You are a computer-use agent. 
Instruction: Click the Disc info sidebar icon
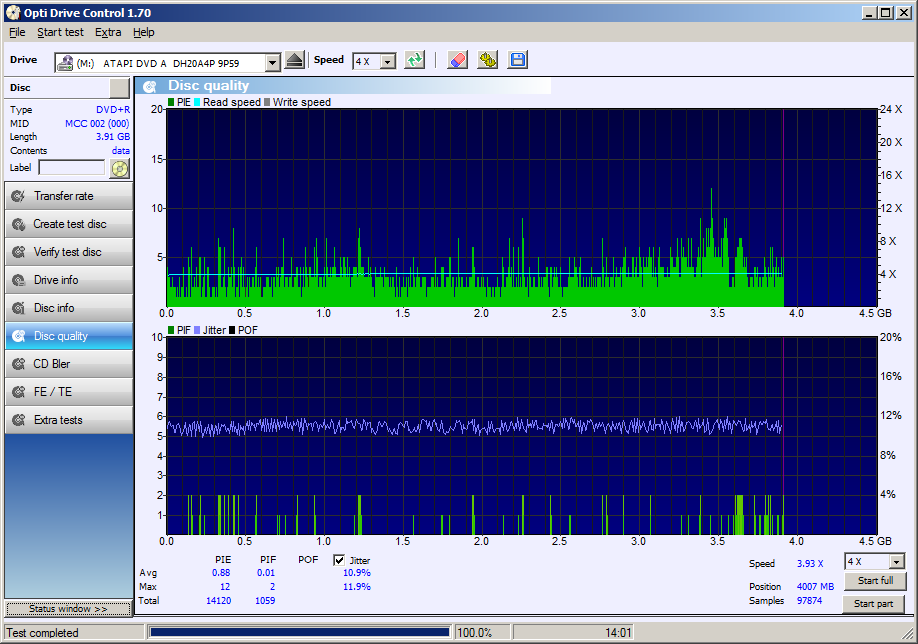pos(19,308)
